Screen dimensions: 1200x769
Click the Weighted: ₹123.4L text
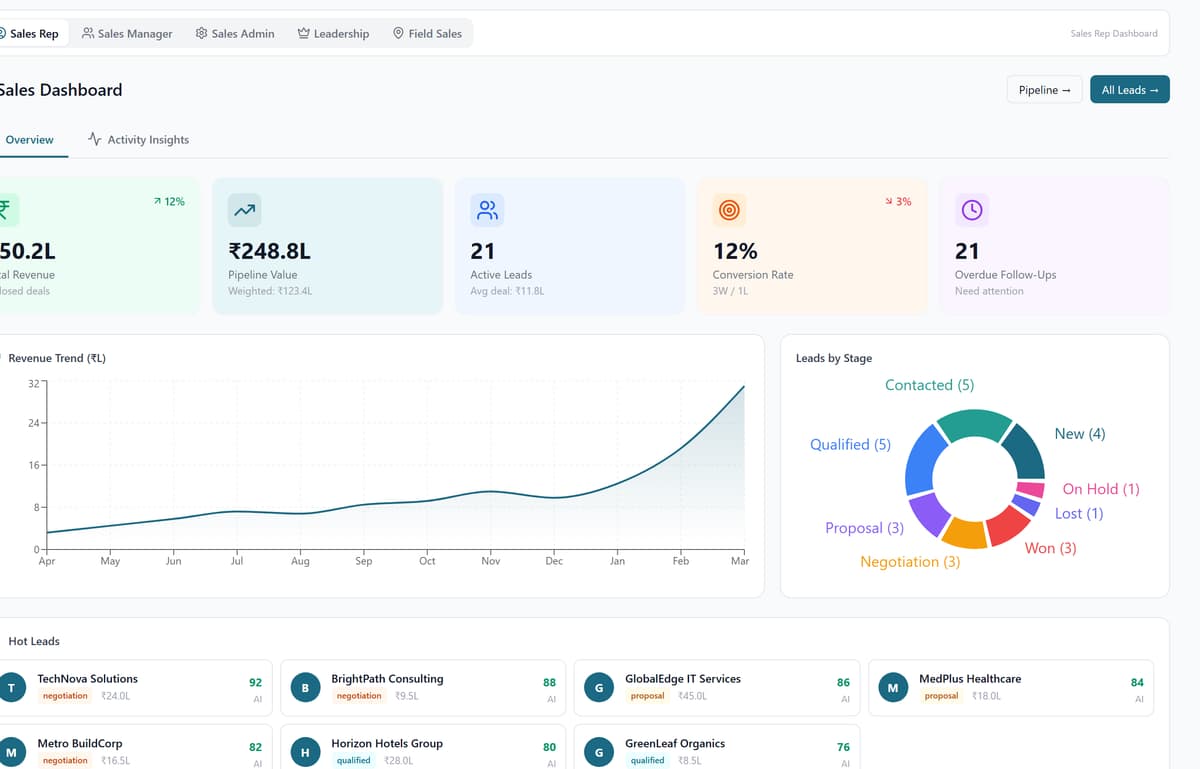point(270,291)
